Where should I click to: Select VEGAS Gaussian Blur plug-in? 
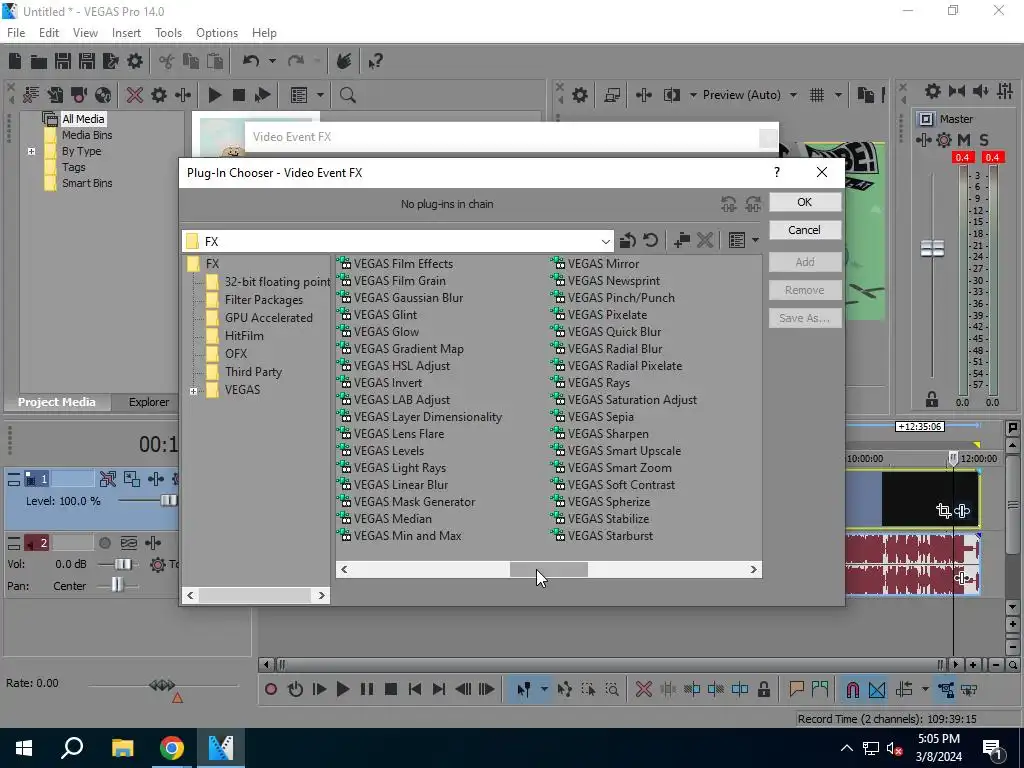(x=408, y=298)
